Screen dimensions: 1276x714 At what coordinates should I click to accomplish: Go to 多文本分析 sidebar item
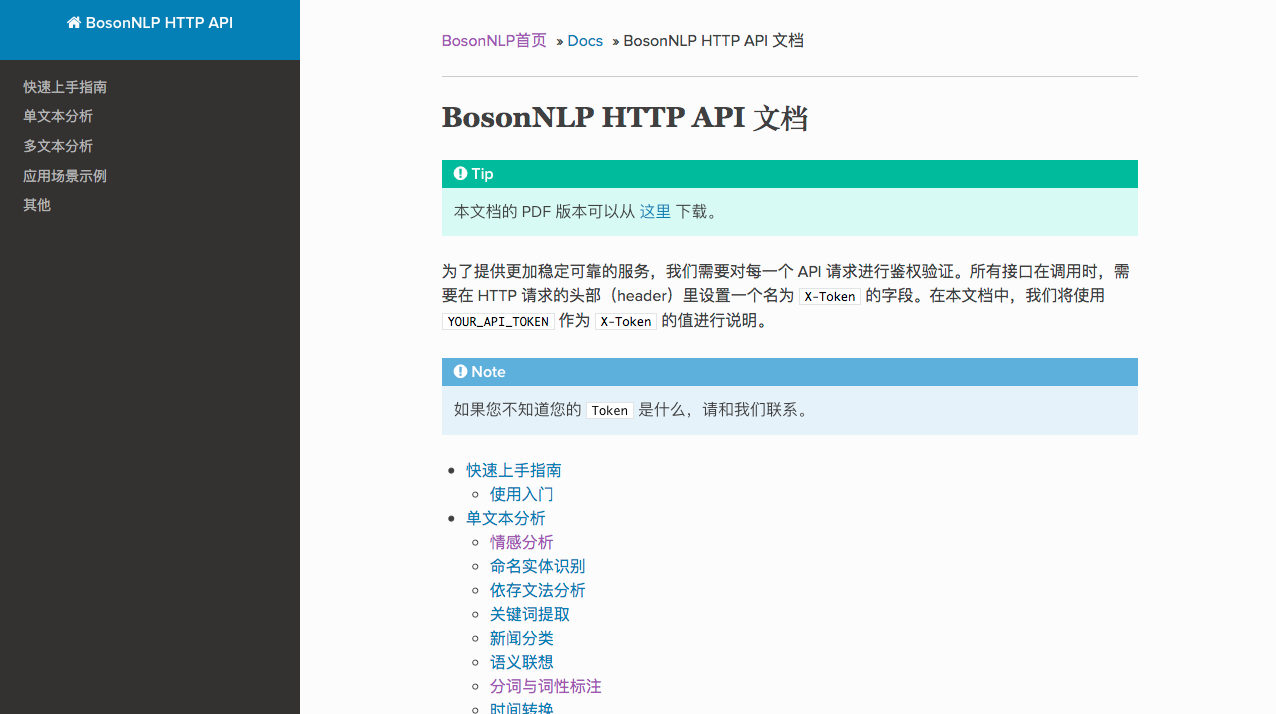pos(58,146)
